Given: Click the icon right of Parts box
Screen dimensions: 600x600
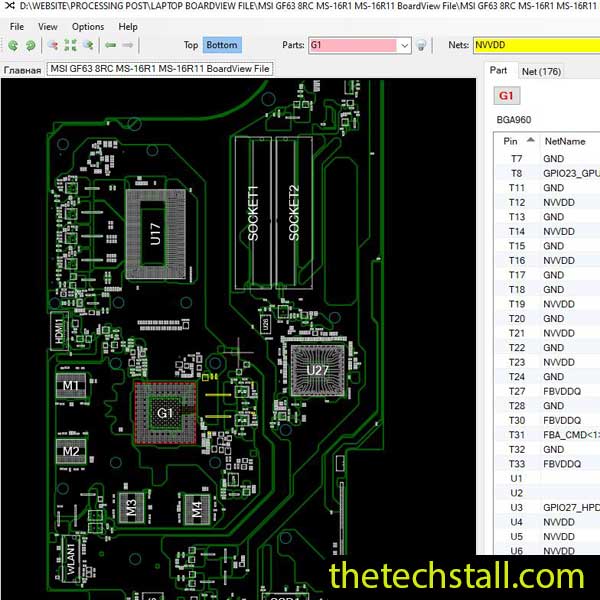Looking at the screenshot, I should [421, 45].
